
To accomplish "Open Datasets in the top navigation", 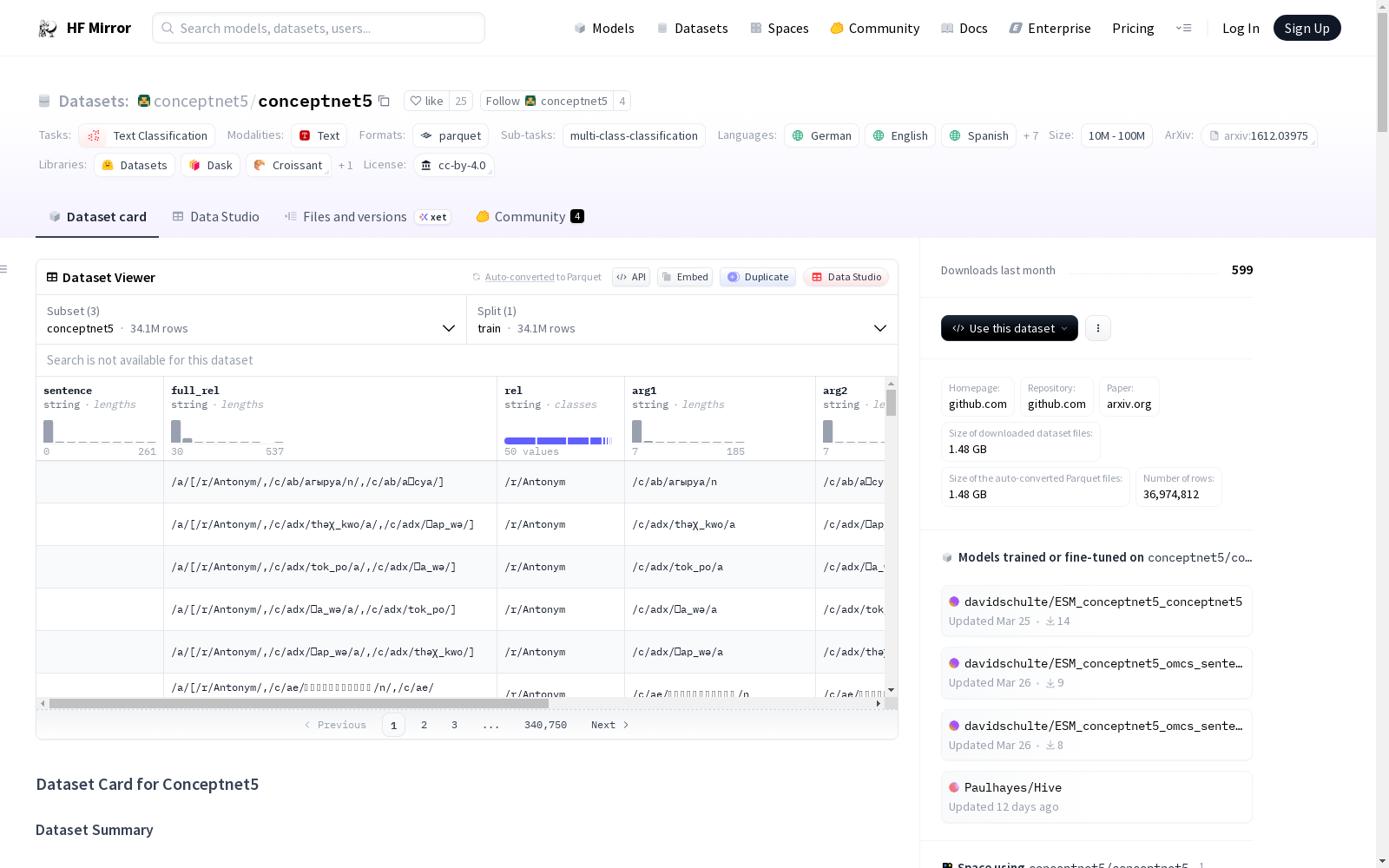I will [692, 28].
